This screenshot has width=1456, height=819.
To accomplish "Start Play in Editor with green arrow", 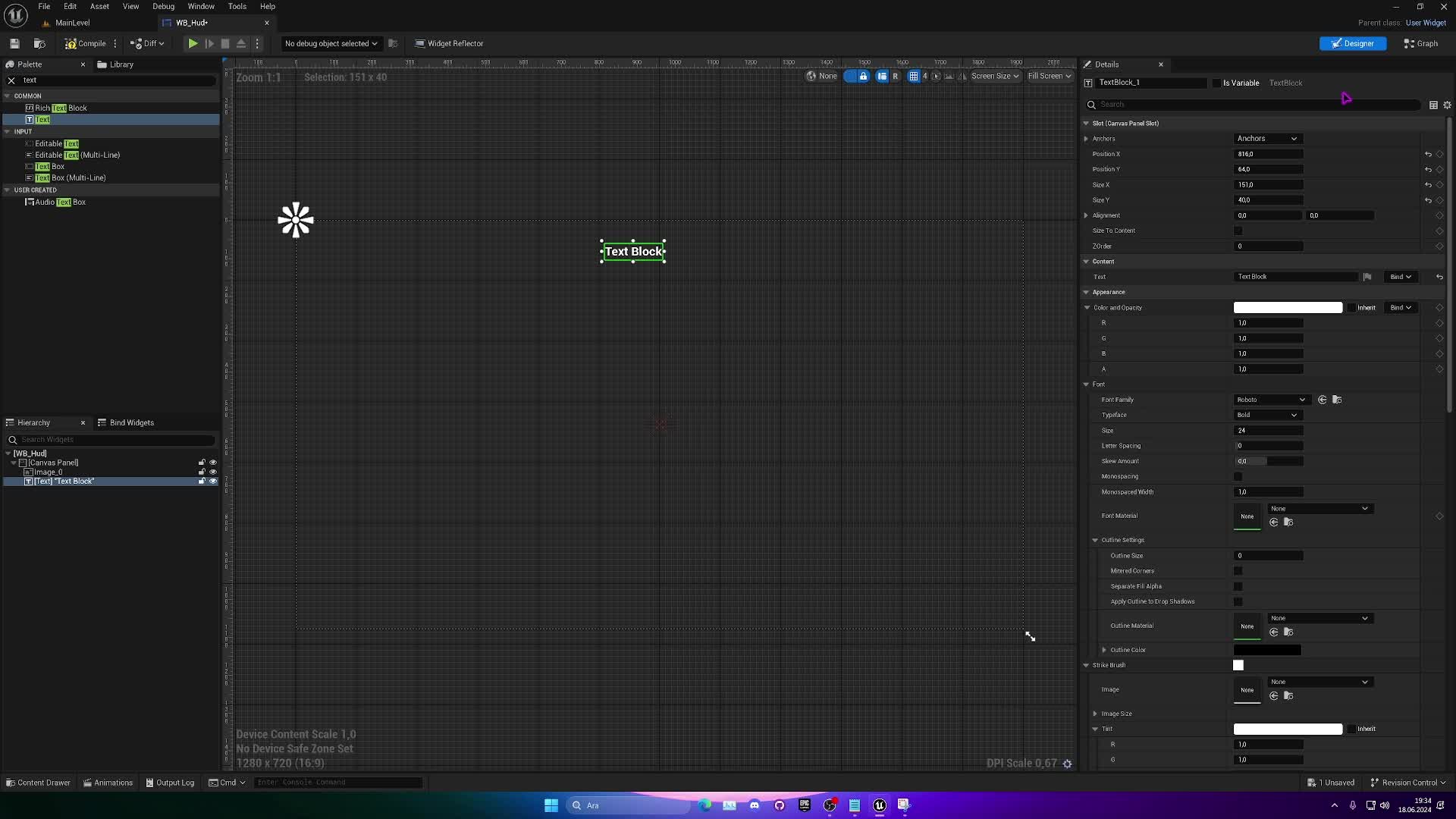I will point(193,43).
